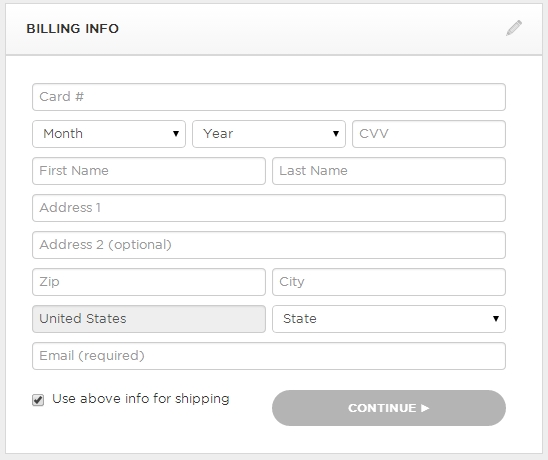Select the Last Name field

click(389, 171)
